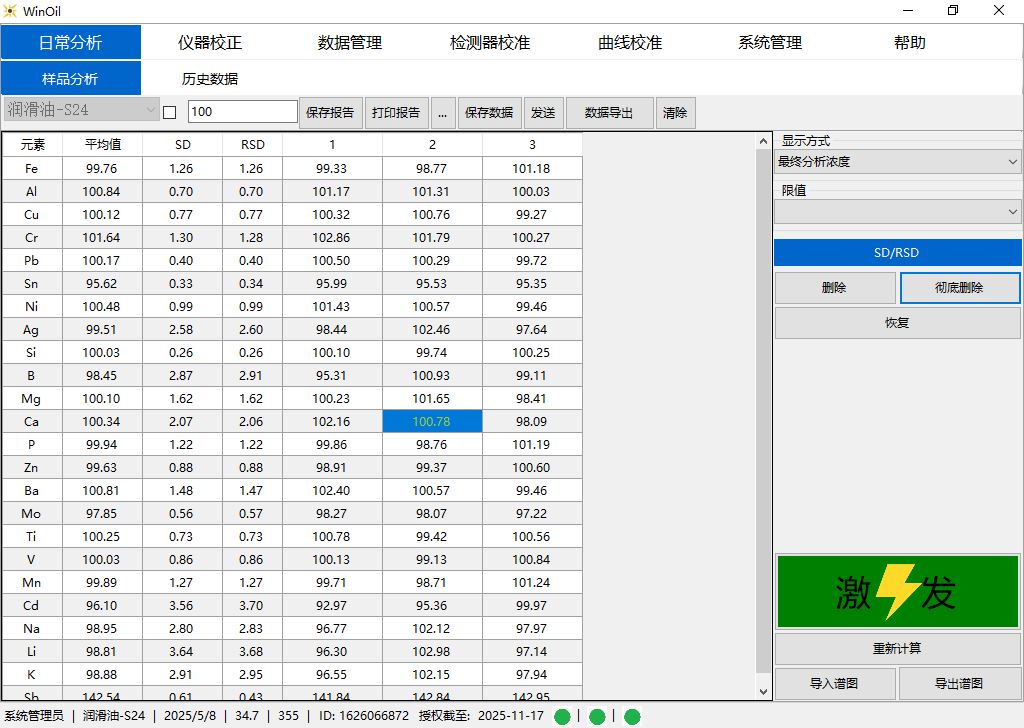Click the first green status indicator
The height and width of the screenshot is (728, 1024).
562,716
